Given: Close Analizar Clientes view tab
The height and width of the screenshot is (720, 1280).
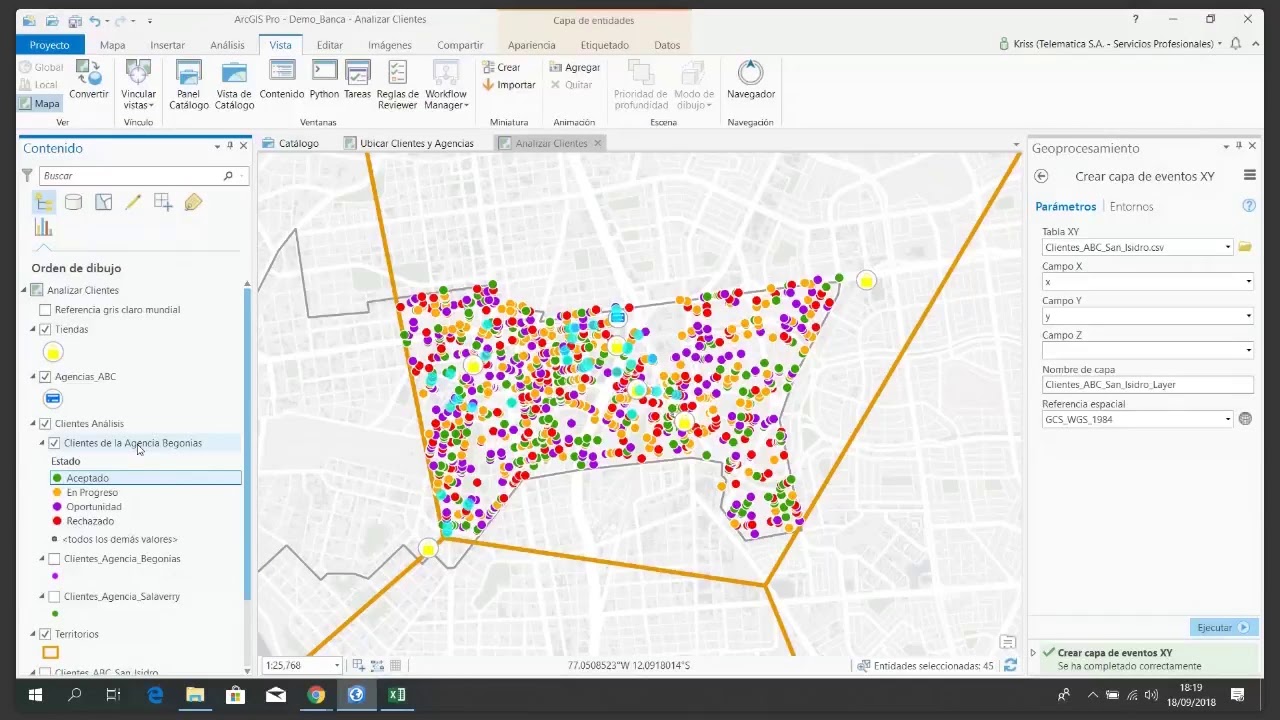Looking at the screenshot, I should coord(598,143).
